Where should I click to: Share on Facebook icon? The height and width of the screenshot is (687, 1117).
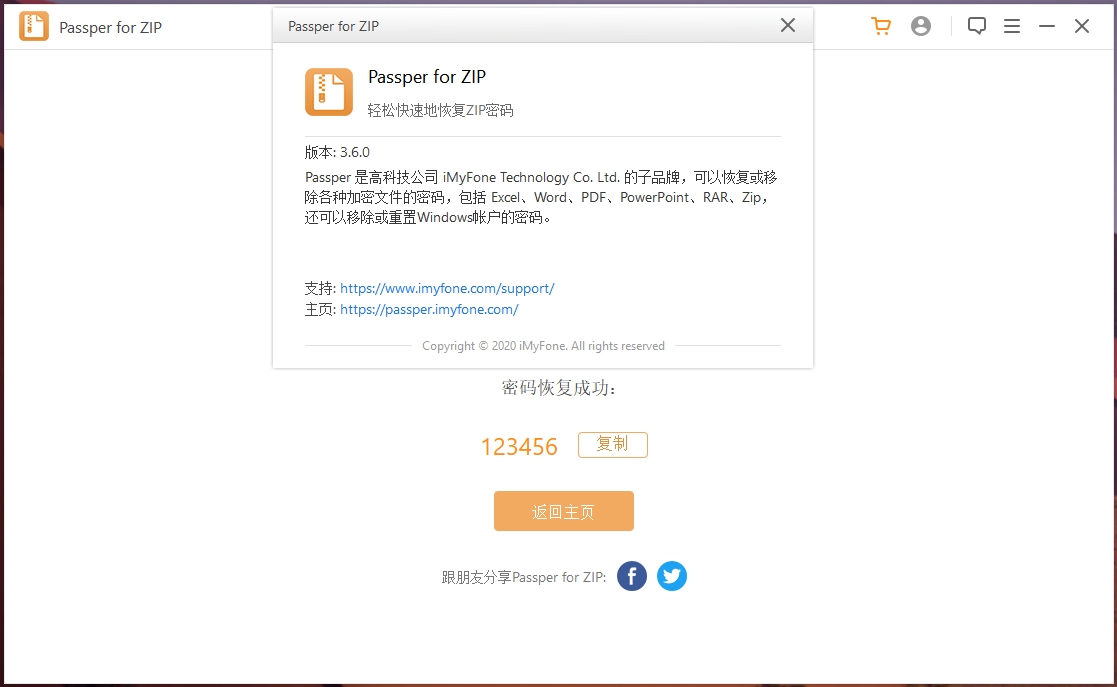631,576
